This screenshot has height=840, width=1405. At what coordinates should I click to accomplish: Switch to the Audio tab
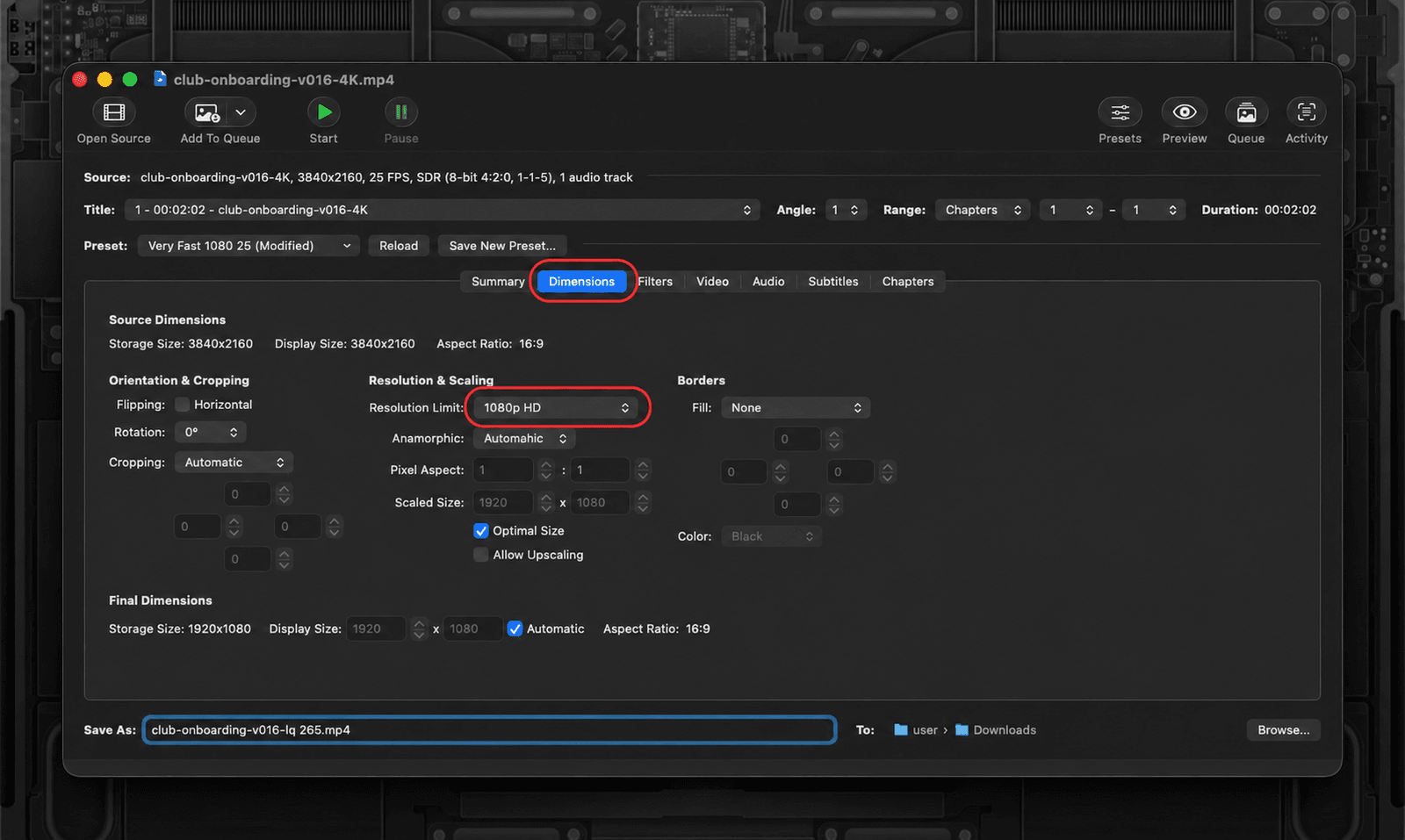768,282
